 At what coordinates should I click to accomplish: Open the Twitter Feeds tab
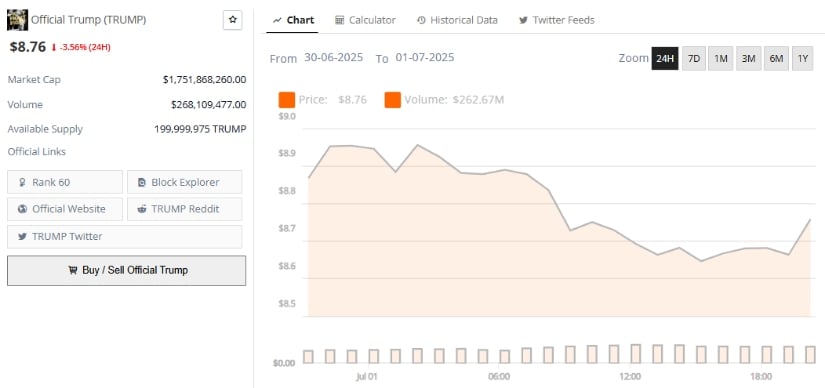[x=557, y=20]
